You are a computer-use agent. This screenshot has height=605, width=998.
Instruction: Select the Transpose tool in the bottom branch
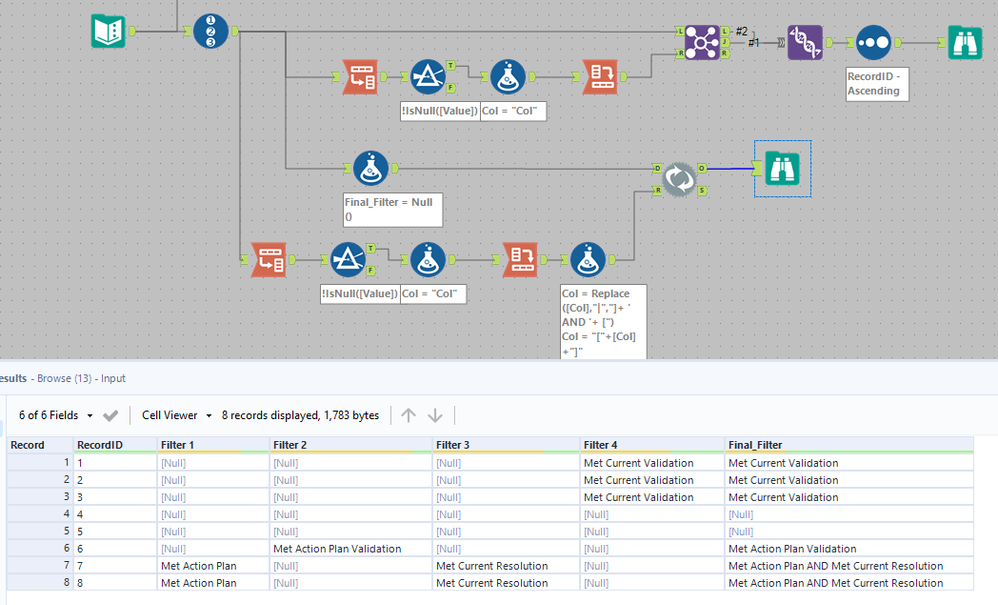pos(269,260)
